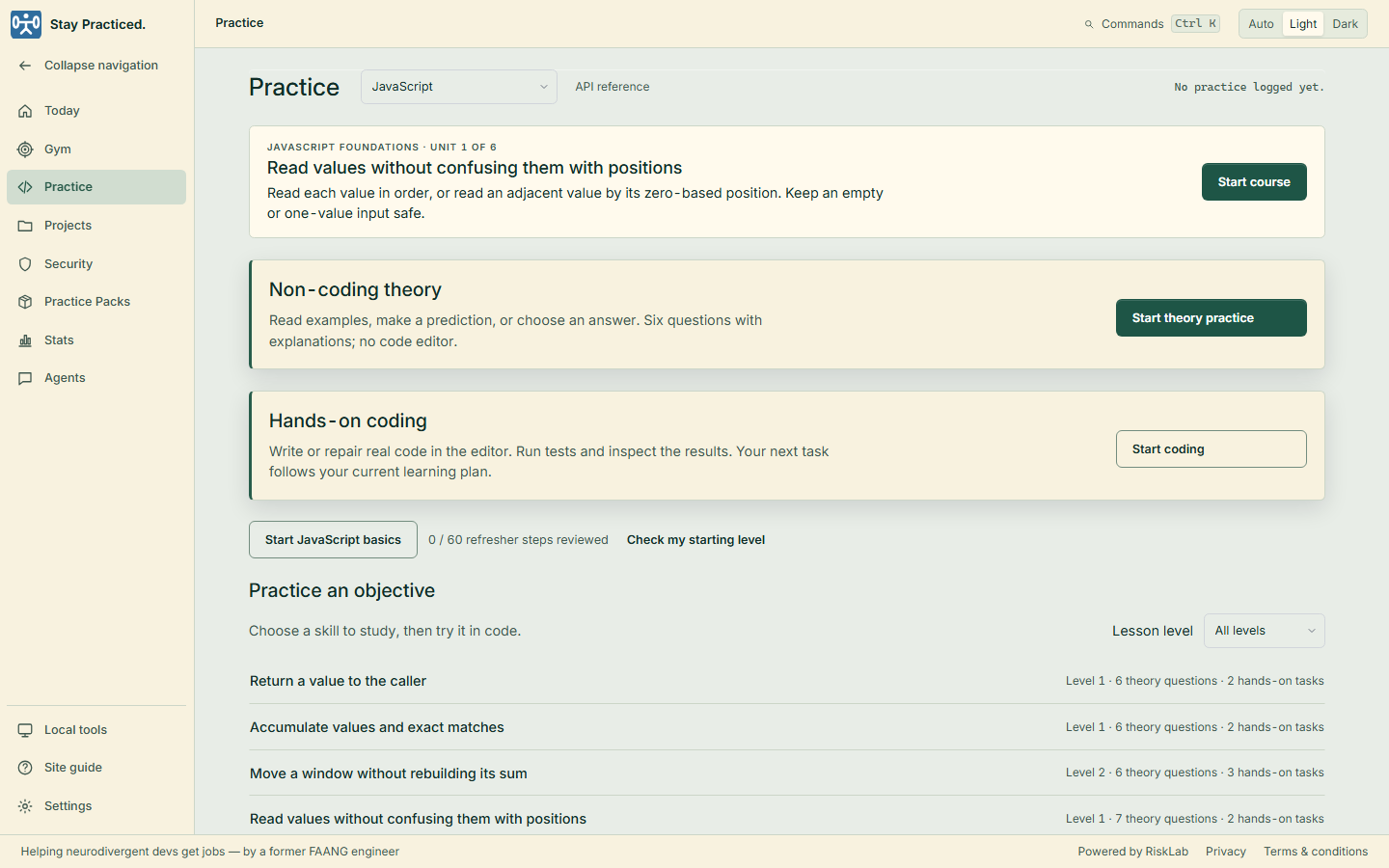This screenshot has width=1389, height=868.
Task: Go to Today in the sidebar
Action: [x=96, y=111]
